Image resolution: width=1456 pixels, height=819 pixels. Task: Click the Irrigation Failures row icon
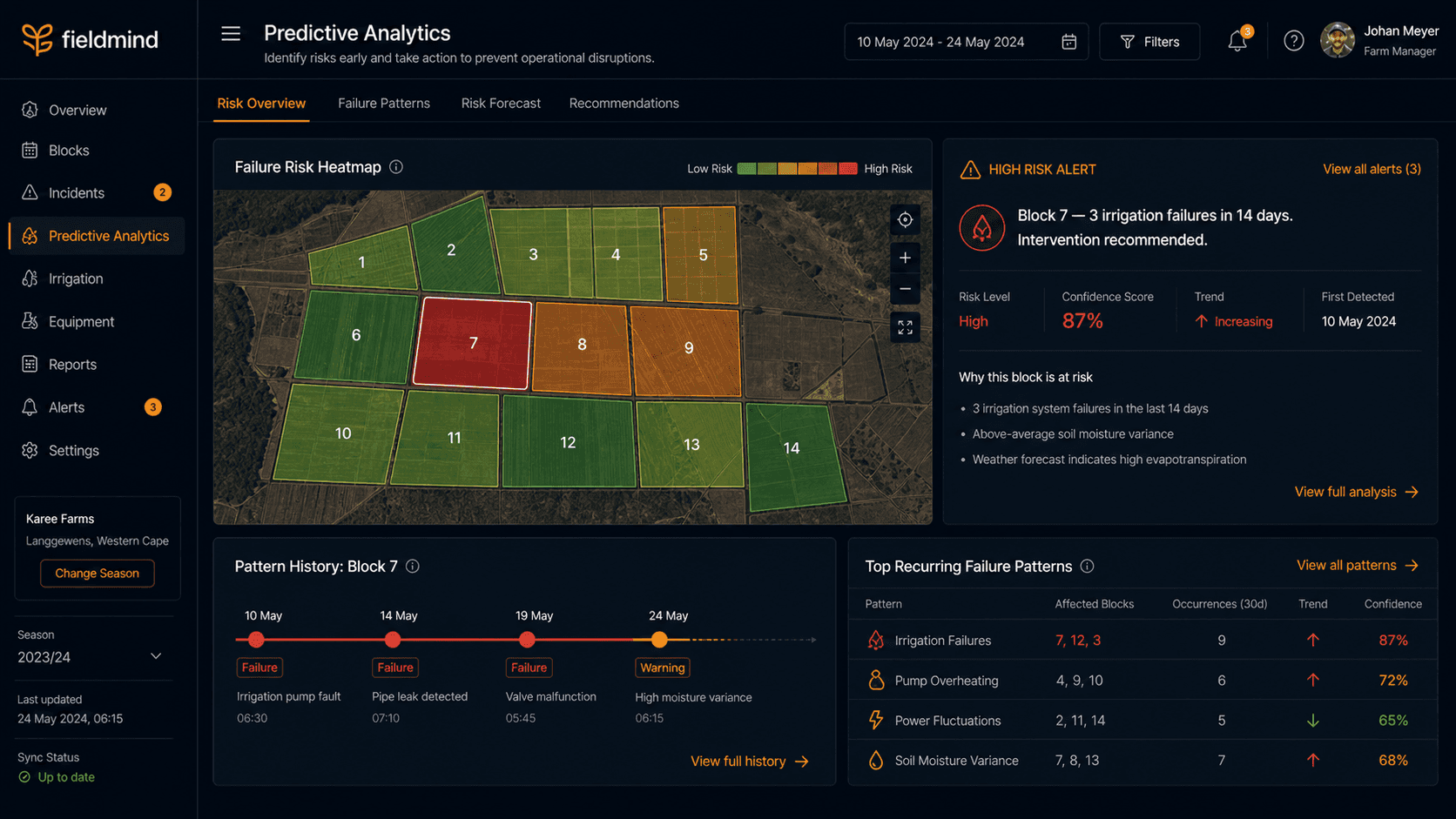pos(876,641)
